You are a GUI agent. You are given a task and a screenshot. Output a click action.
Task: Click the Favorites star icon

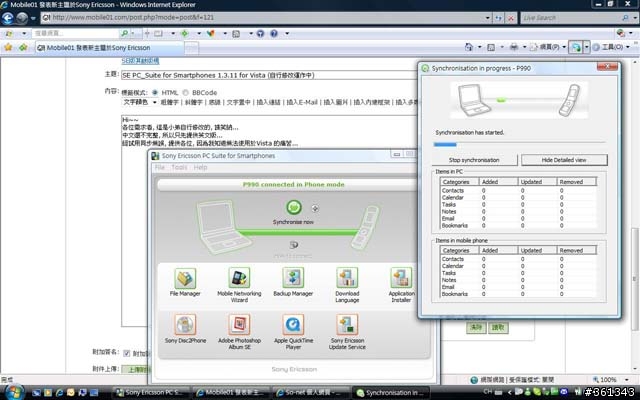(x=8, y=47)
